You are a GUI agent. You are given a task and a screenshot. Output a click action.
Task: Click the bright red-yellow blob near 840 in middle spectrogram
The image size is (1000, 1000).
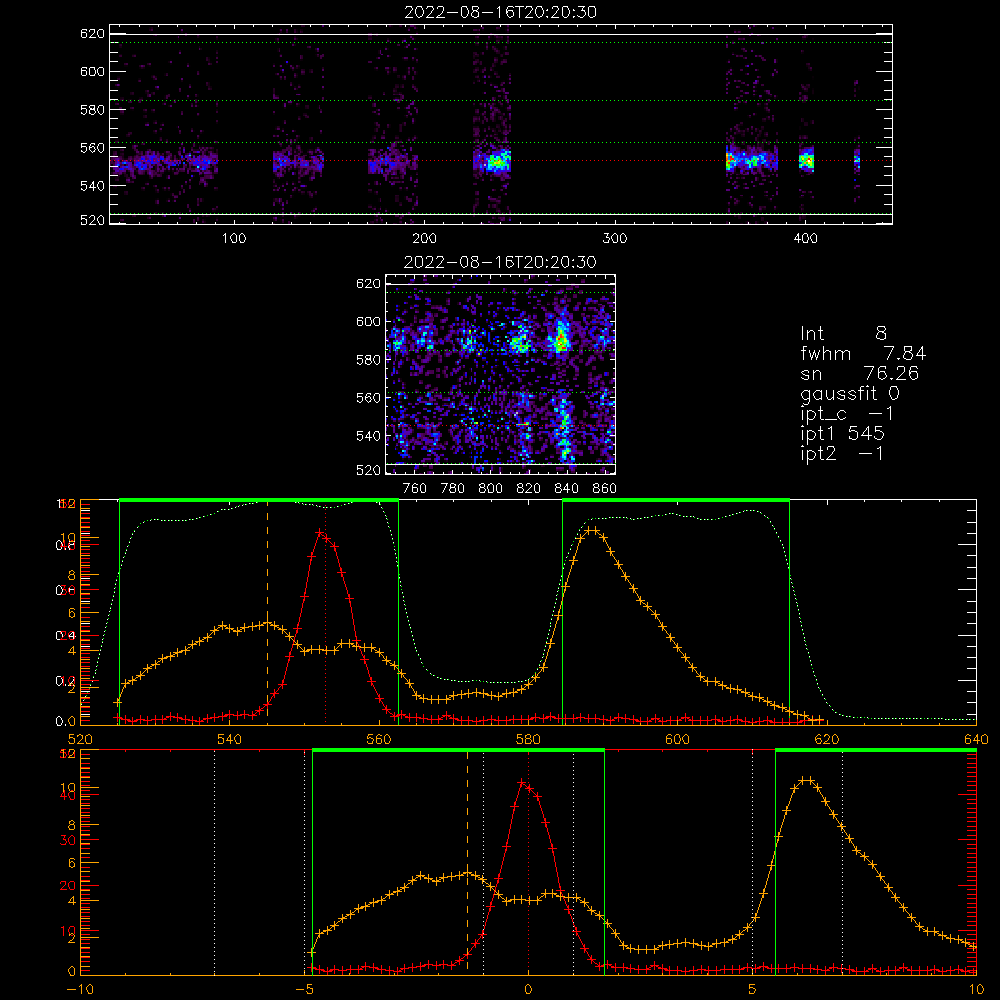(x=561, y=339)
